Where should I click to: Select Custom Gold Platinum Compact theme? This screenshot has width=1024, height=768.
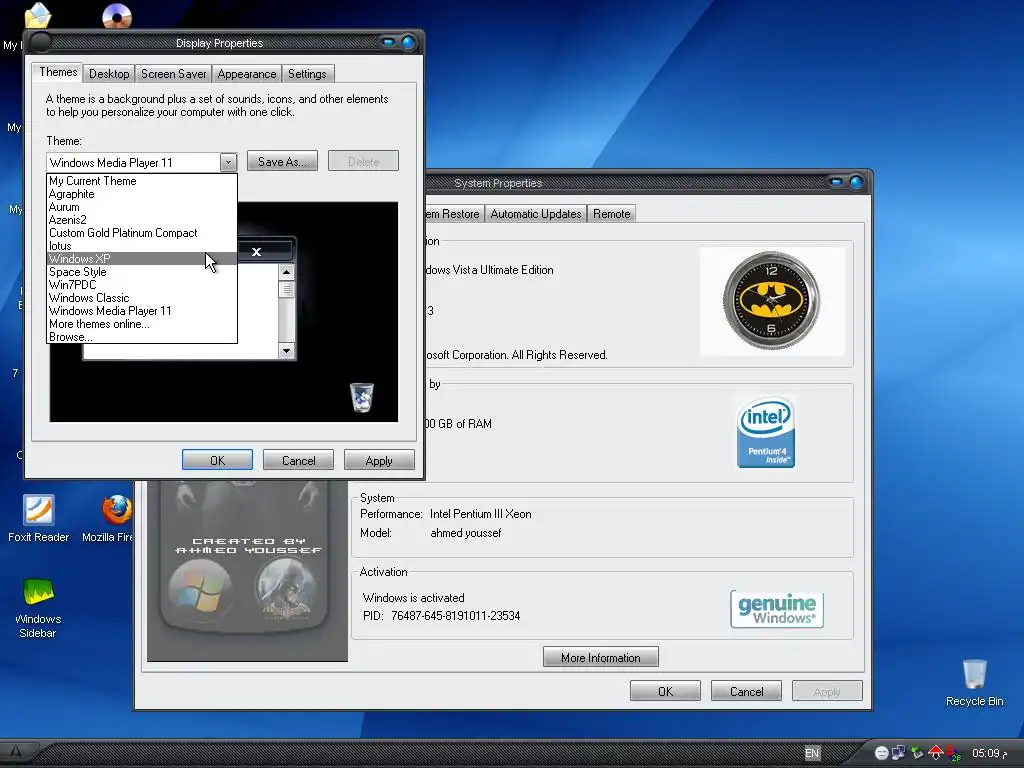(142, 233)
